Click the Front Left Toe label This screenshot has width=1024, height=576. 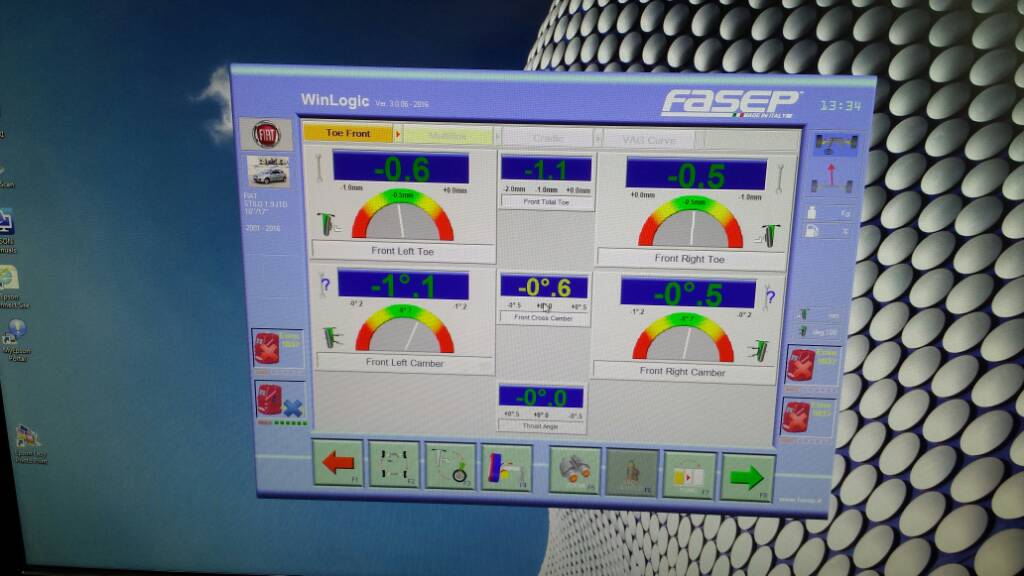(x=402, y=251)
